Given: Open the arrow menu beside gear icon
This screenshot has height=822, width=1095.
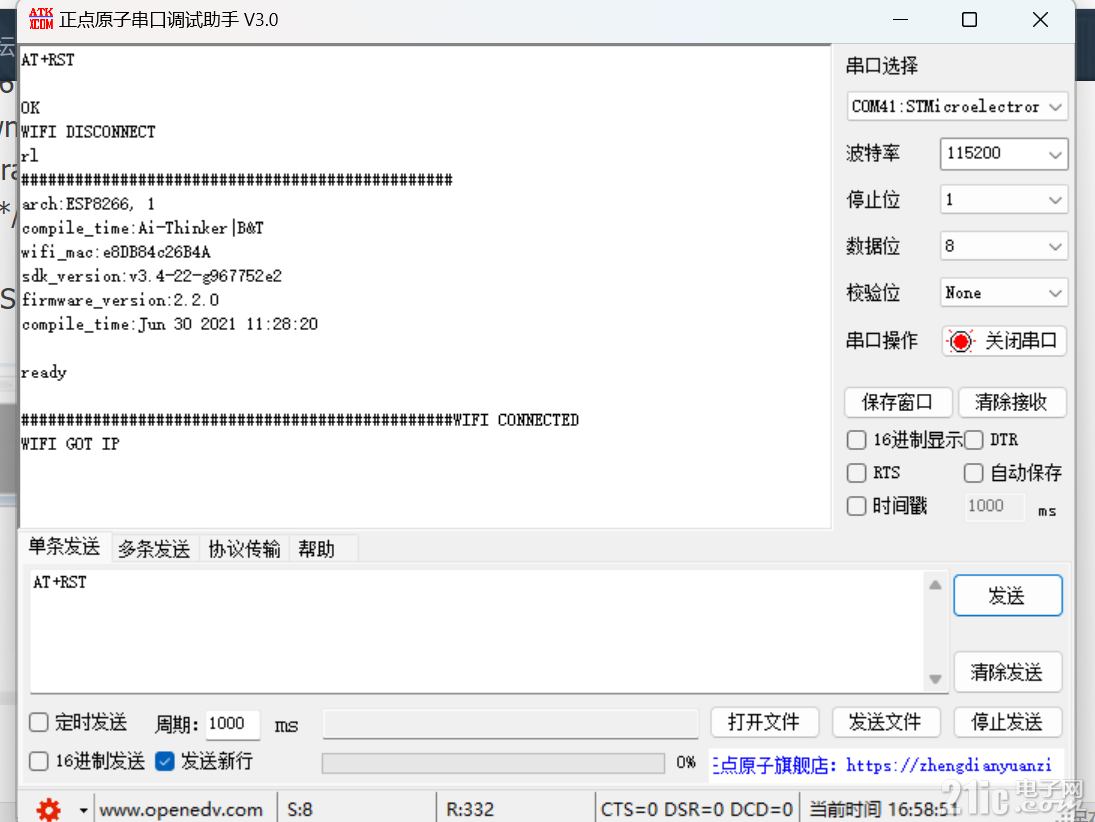Looking at the screenshot, I should point(83,810).
